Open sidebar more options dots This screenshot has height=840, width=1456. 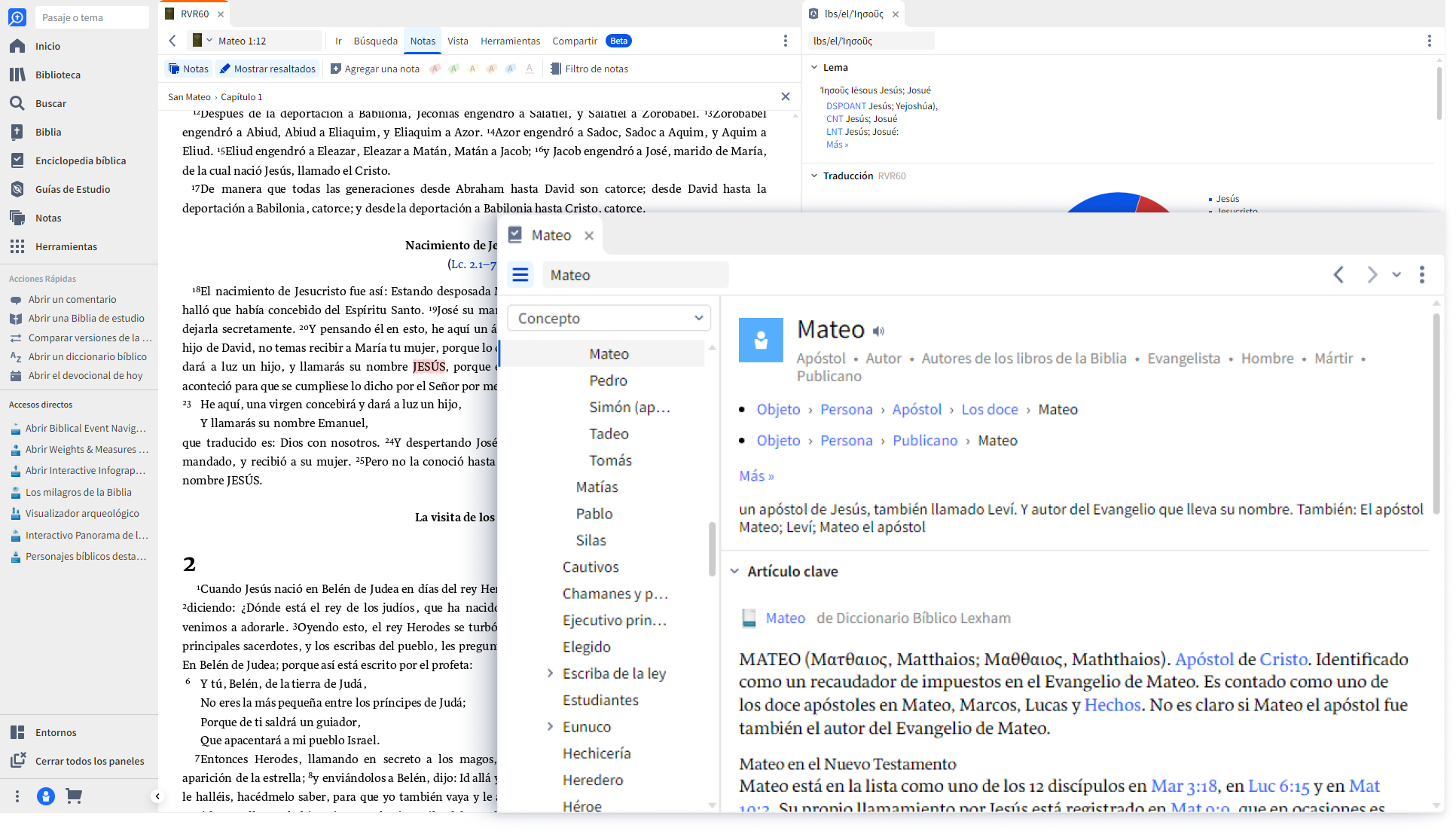point(17,796)
